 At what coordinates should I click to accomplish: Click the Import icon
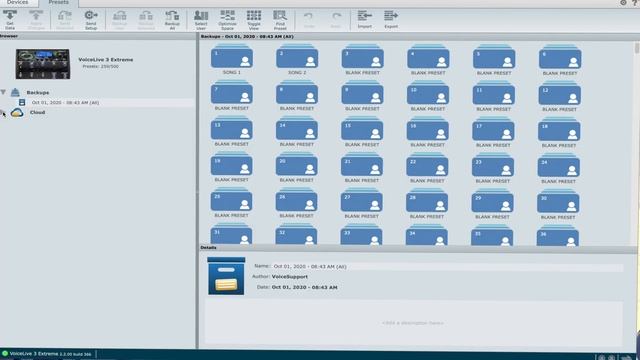coord(364,20)
